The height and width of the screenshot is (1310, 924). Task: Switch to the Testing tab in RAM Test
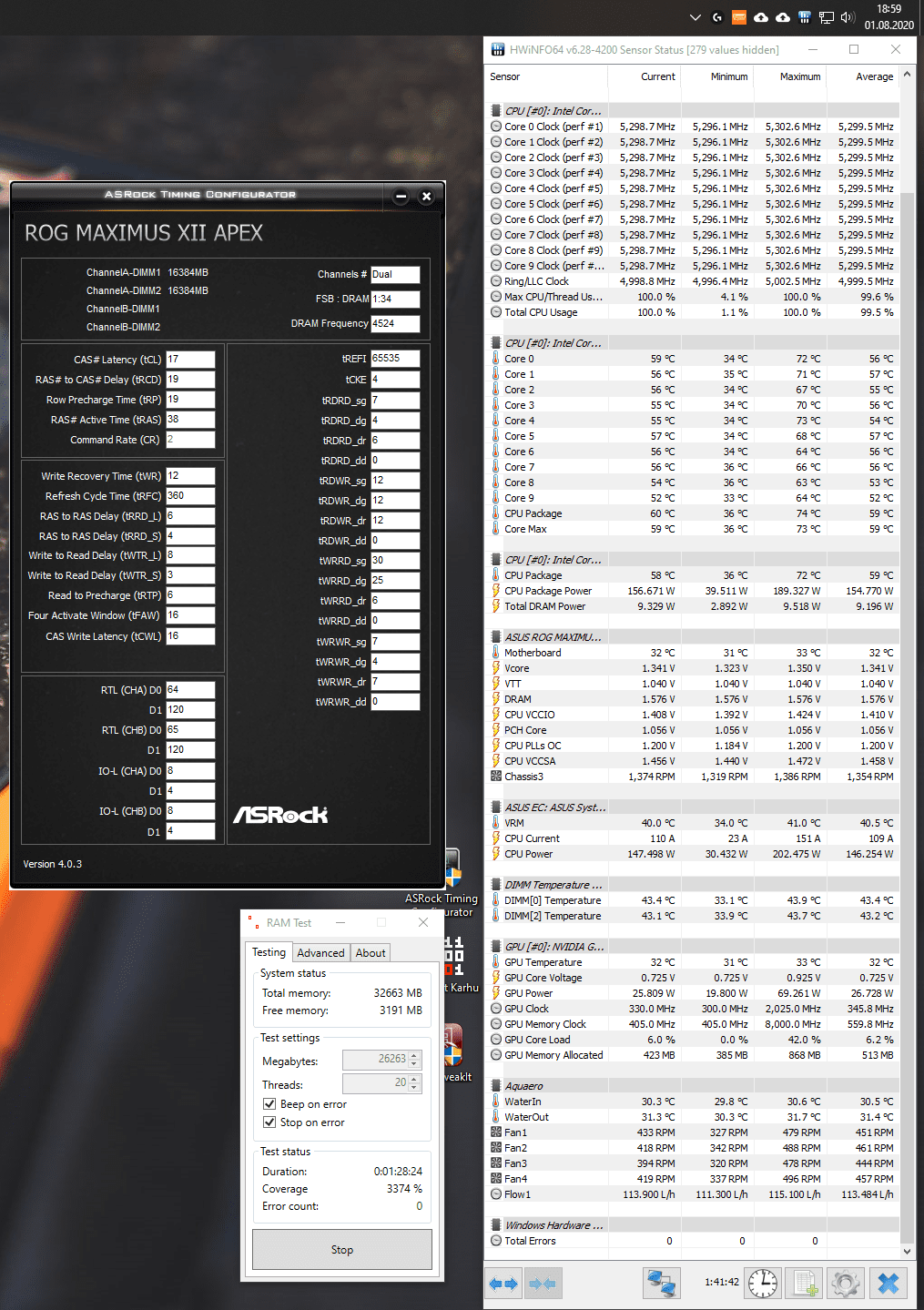tap(269, 952)
